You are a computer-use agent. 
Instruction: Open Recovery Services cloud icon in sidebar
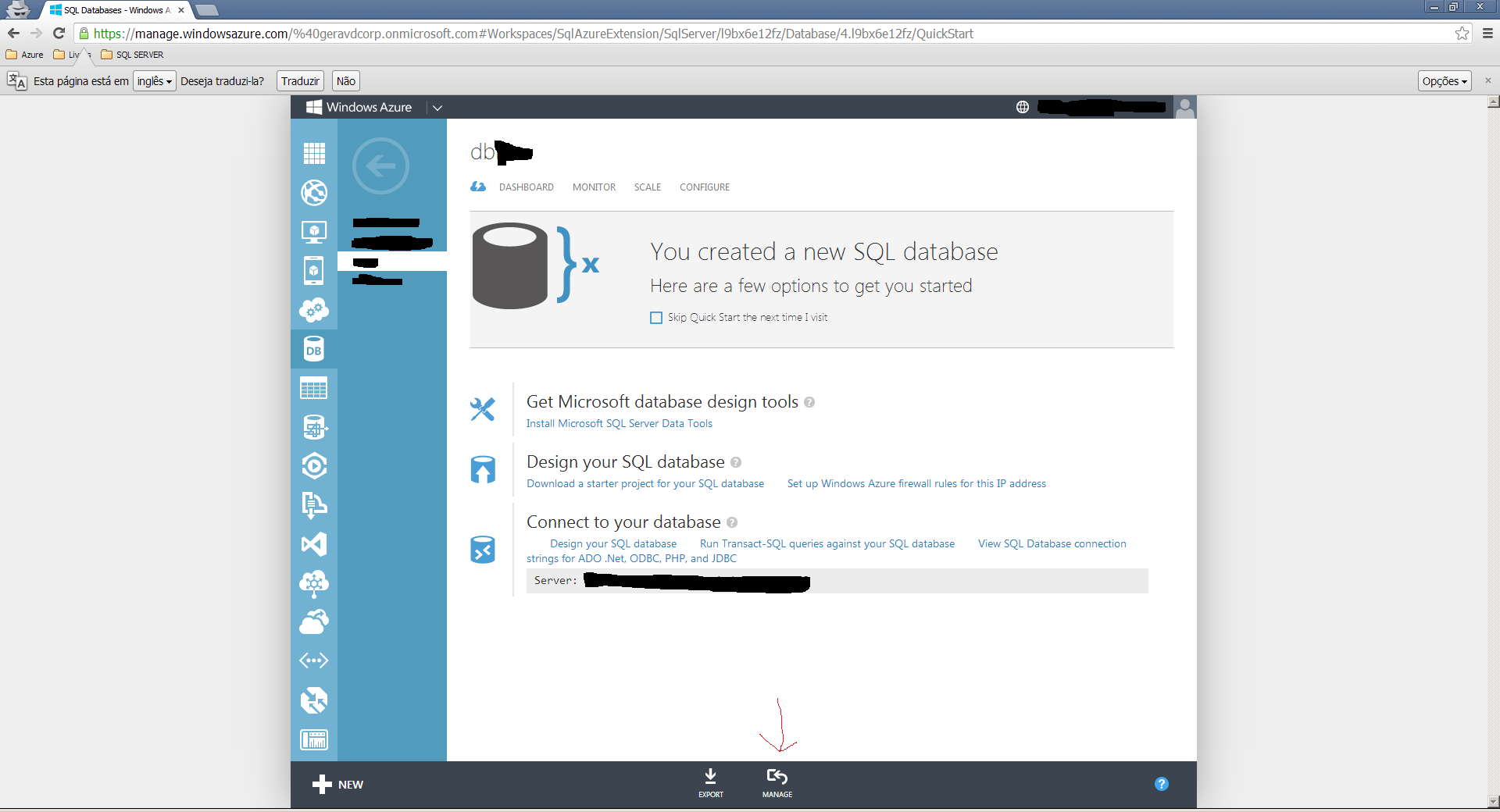coord(314,622)
